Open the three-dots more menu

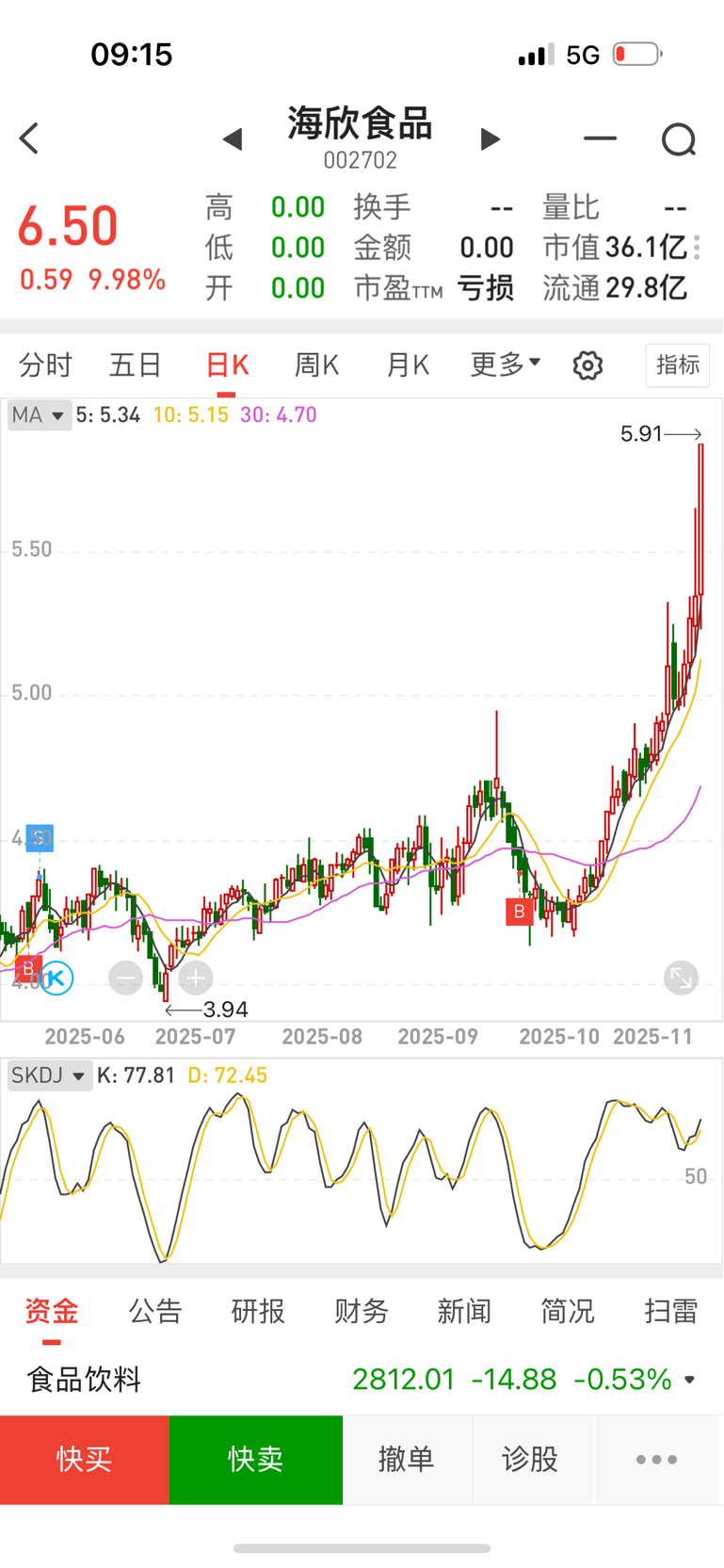[x=656, y=1460]
